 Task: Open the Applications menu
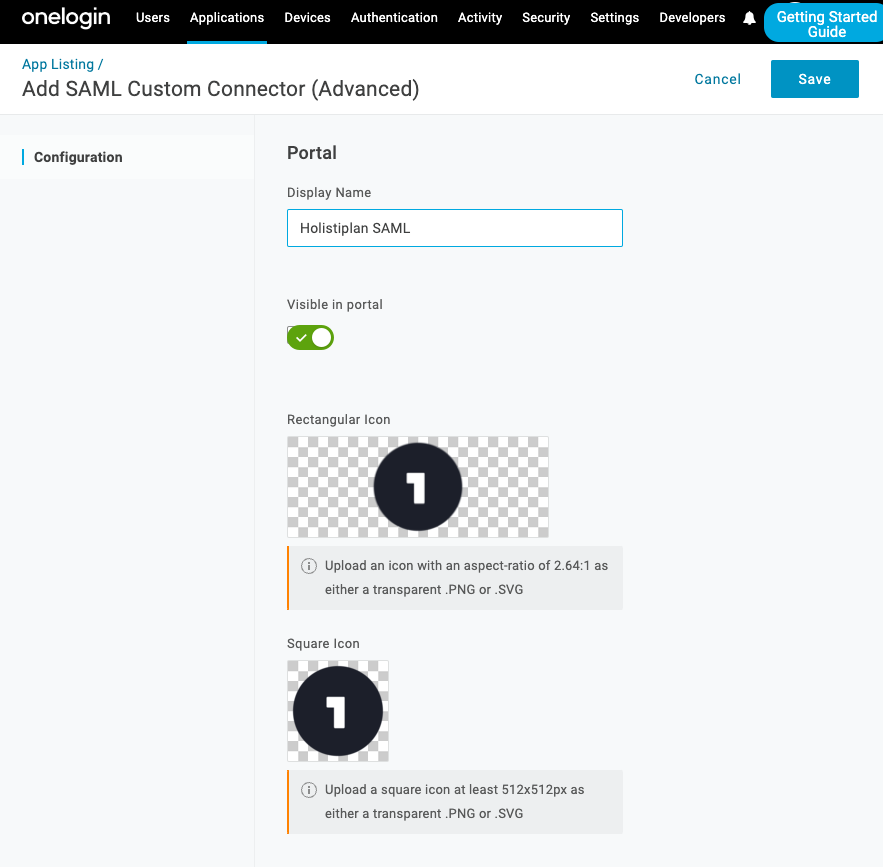pyautogui.click(x=227, y=18)
